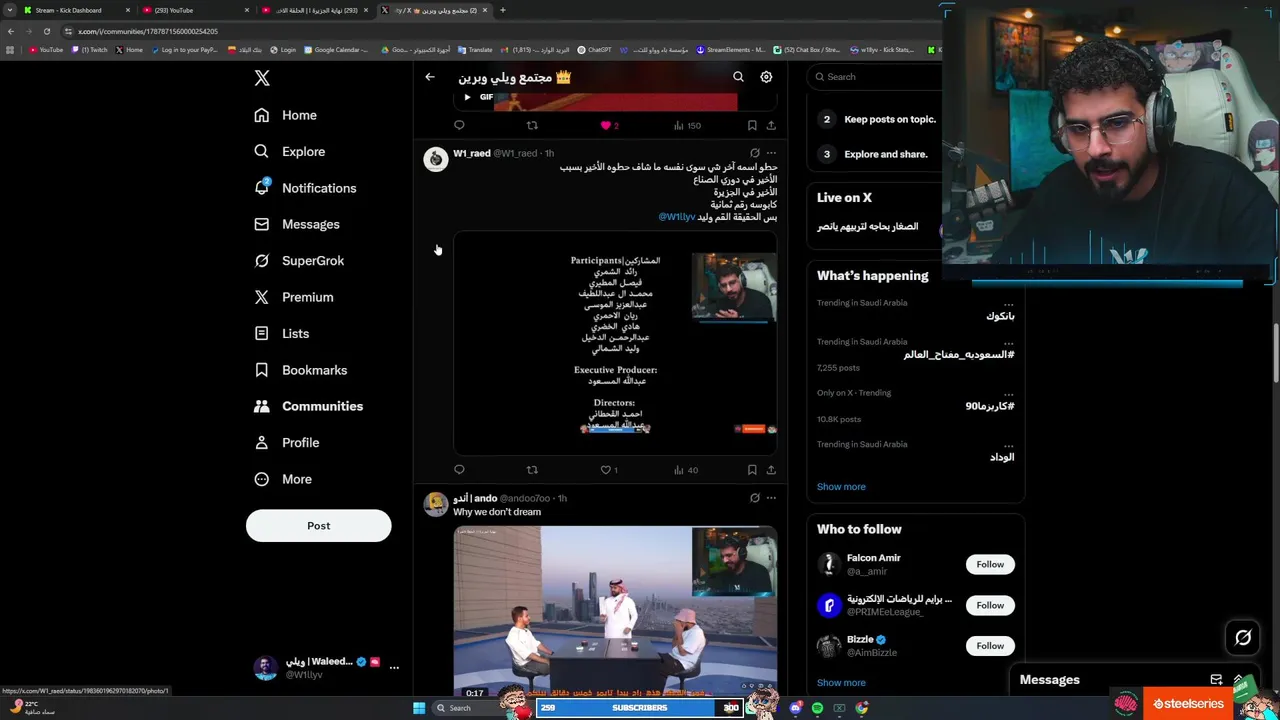Screen dimensions: 1280x720
Task: Open options for the second Saudi Arabia trend
Action: click(1008, 342)
